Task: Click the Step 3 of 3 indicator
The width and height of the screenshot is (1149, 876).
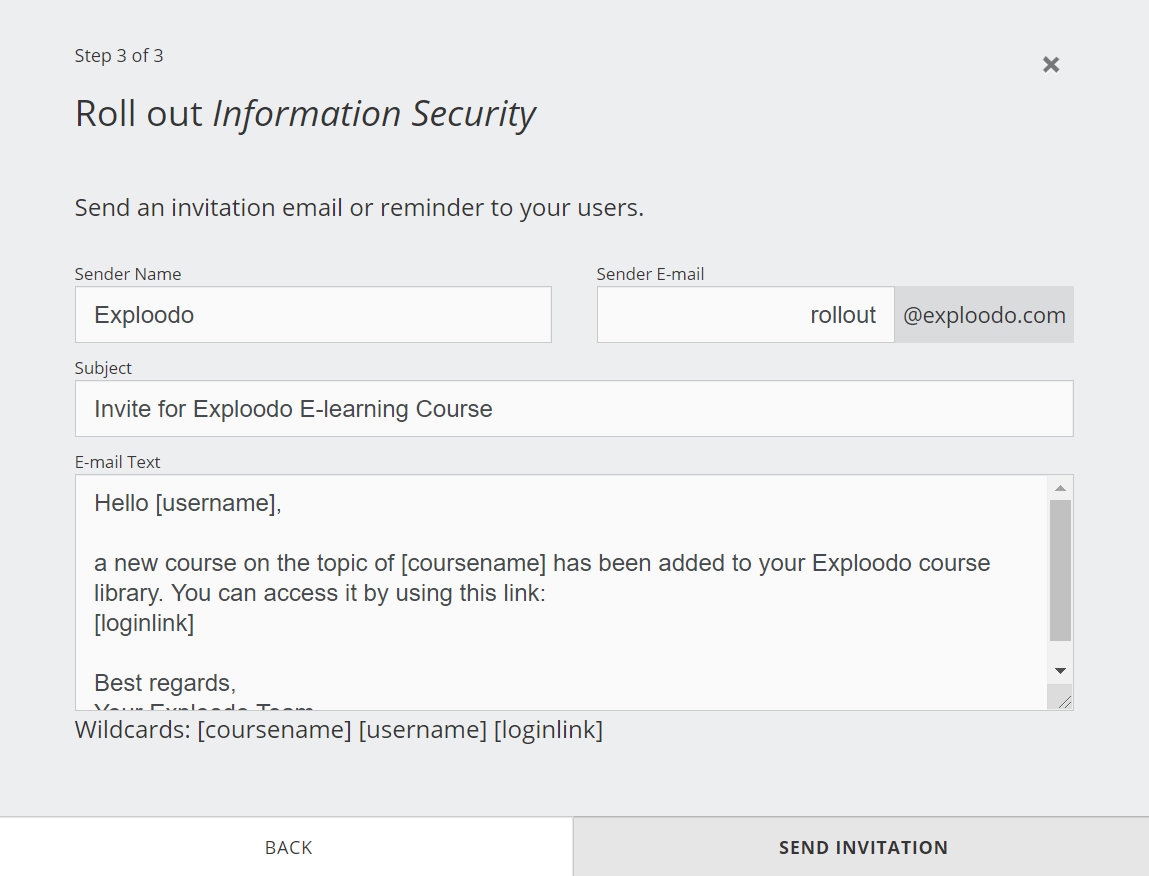Action: pyautogui.click(x=119, y=56)
